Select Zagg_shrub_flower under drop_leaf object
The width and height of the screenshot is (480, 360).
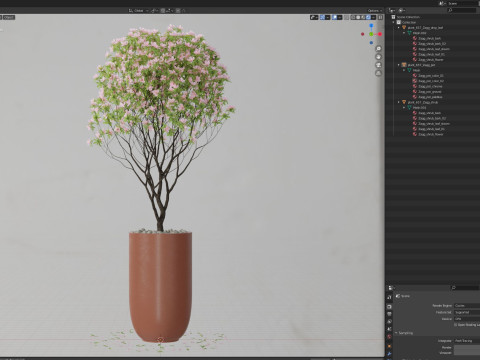[431, 60]
